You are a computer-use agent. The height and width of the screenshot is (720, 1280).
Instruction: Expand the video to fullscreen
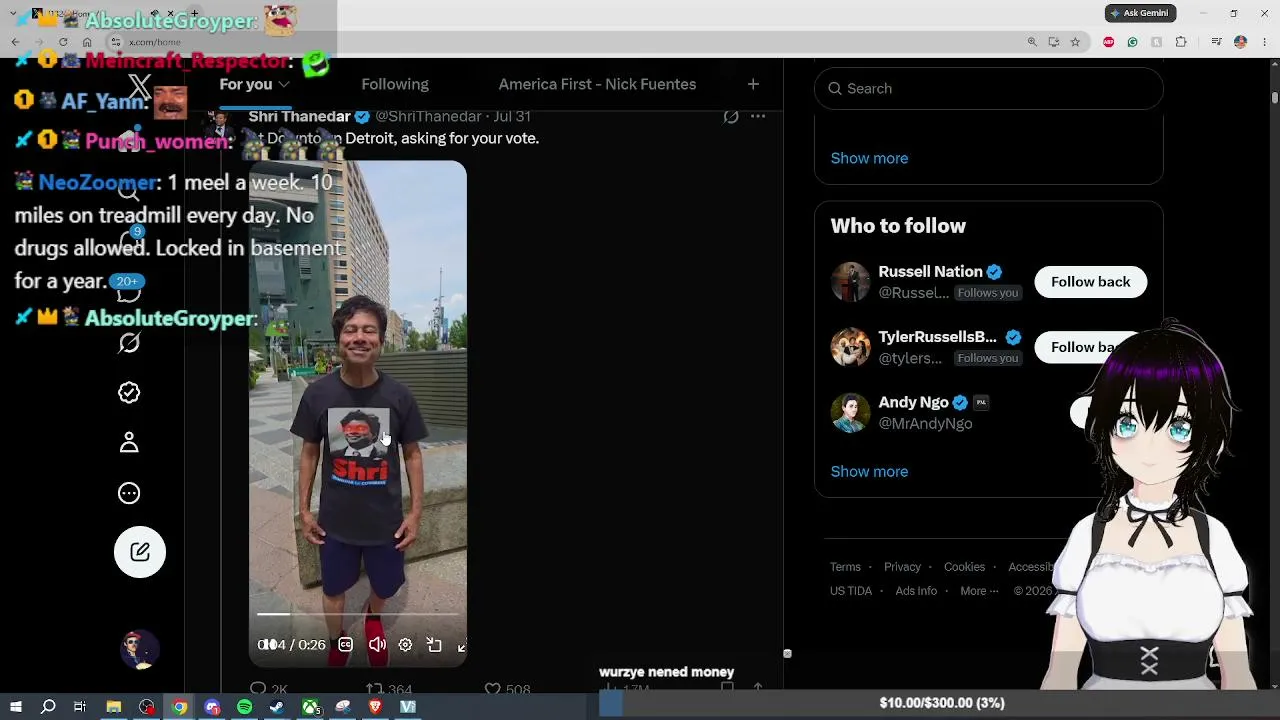click(461, 645)
